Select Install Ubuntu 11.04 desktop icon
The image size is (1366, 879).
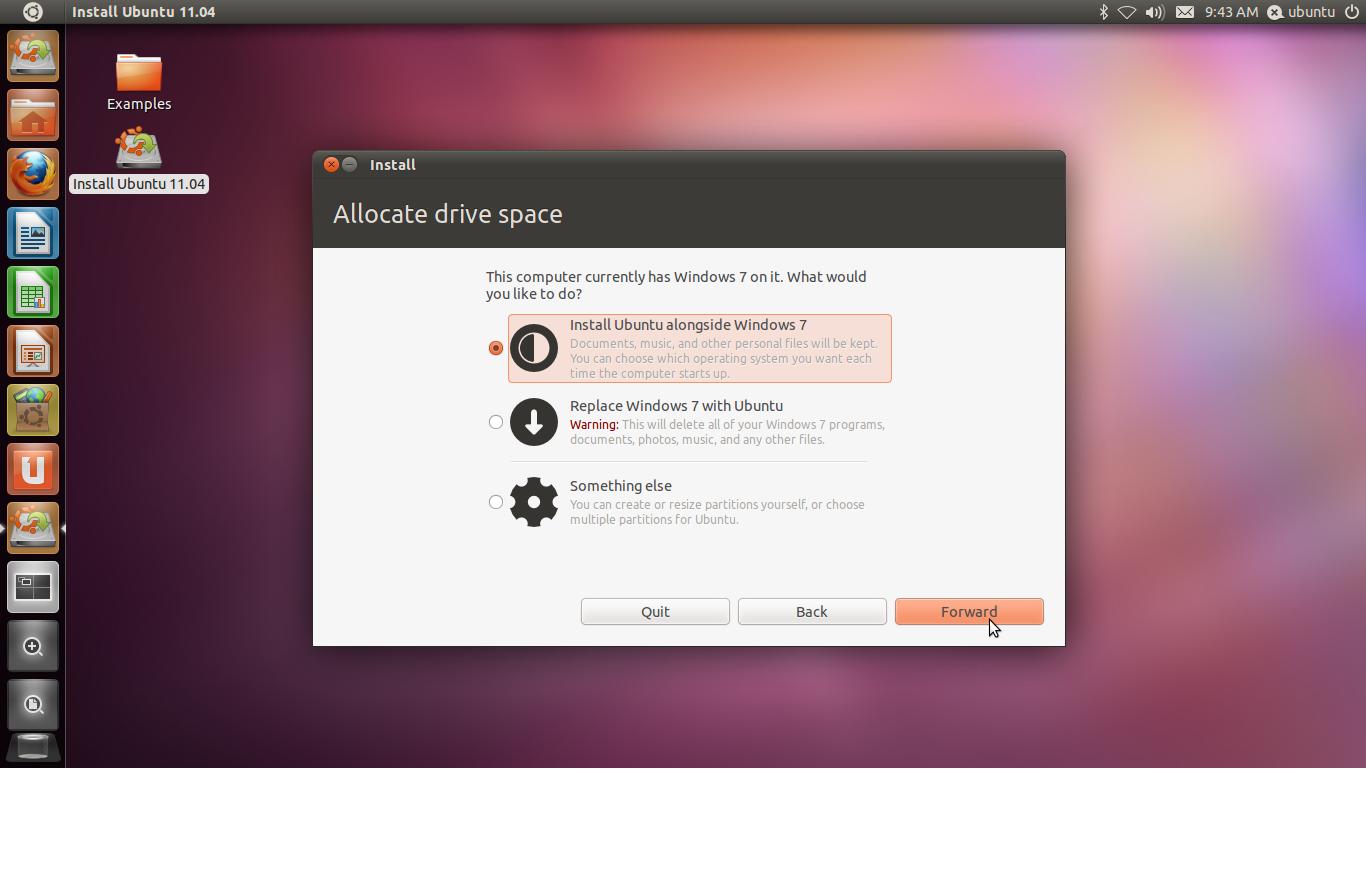139,160
